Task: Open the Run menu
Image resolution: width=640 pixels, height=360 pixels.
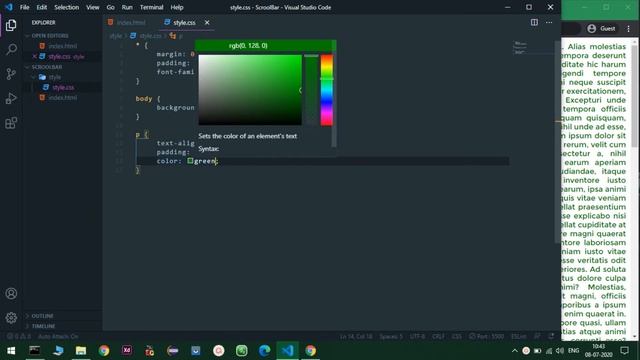Action: click(127, 7)
